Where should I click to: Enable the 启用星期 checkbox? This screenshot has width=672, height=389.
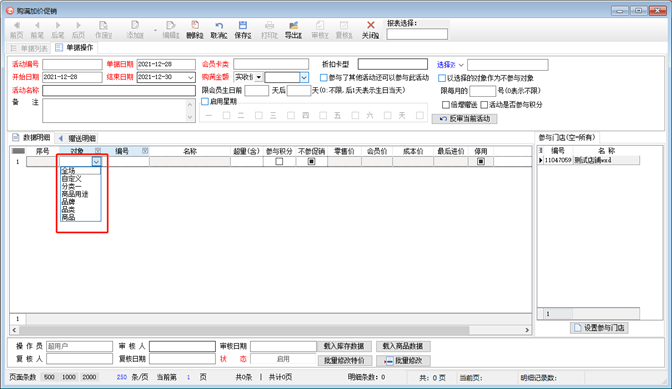click(x=205, y=102)
